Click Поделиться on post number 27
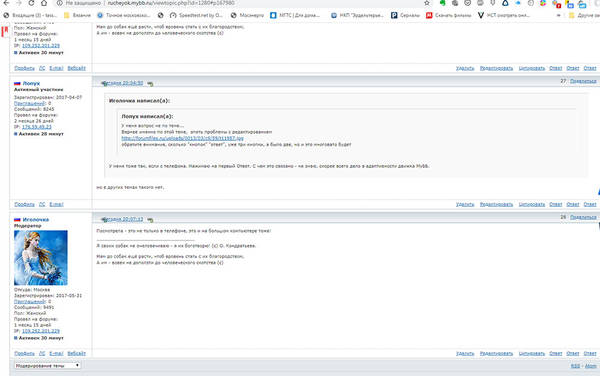The width and height of the screenshot is (600, 376). click(x=583, y=81)
